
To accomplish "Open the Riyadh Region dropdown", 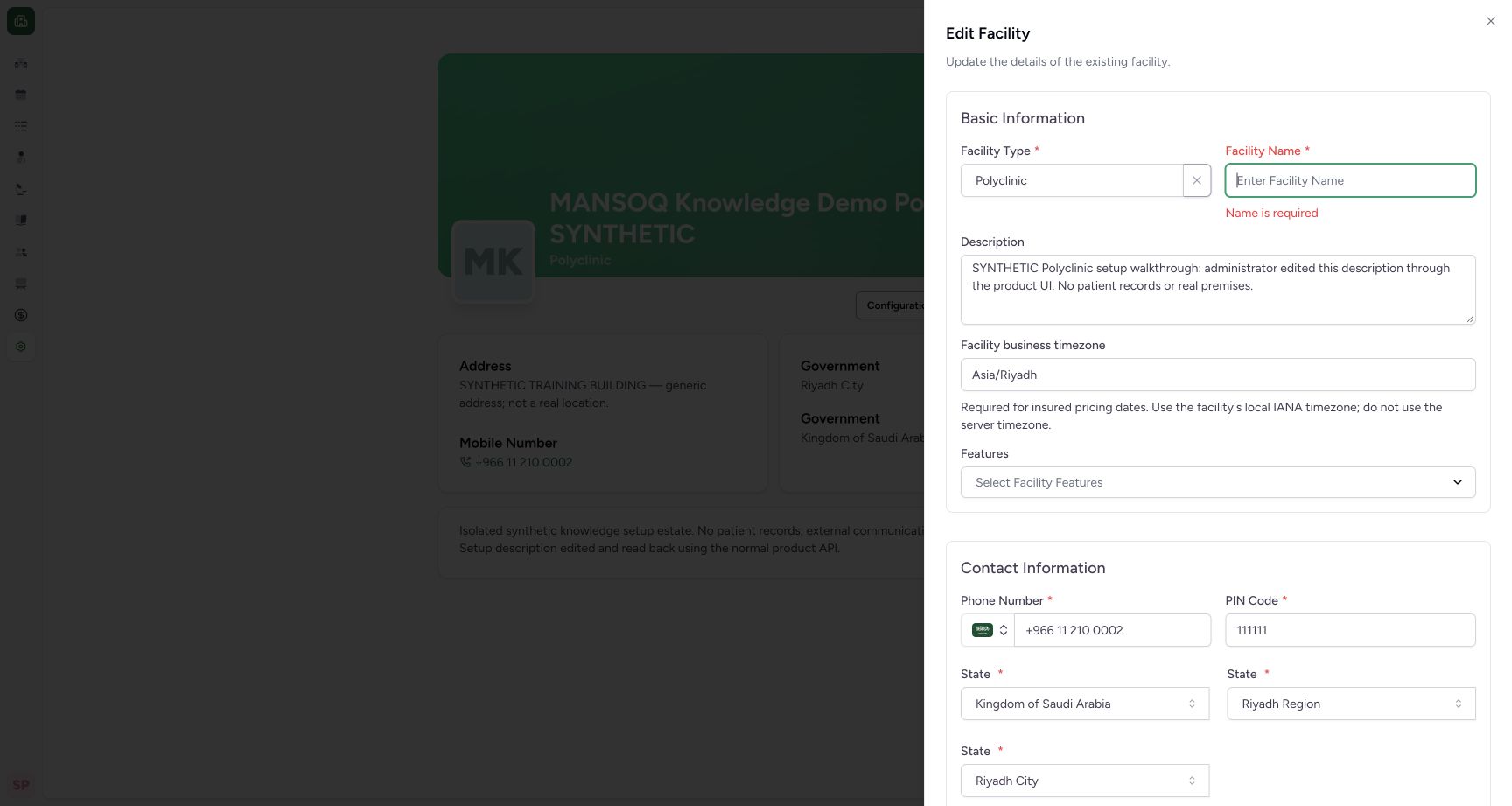I will [1351, 704].
